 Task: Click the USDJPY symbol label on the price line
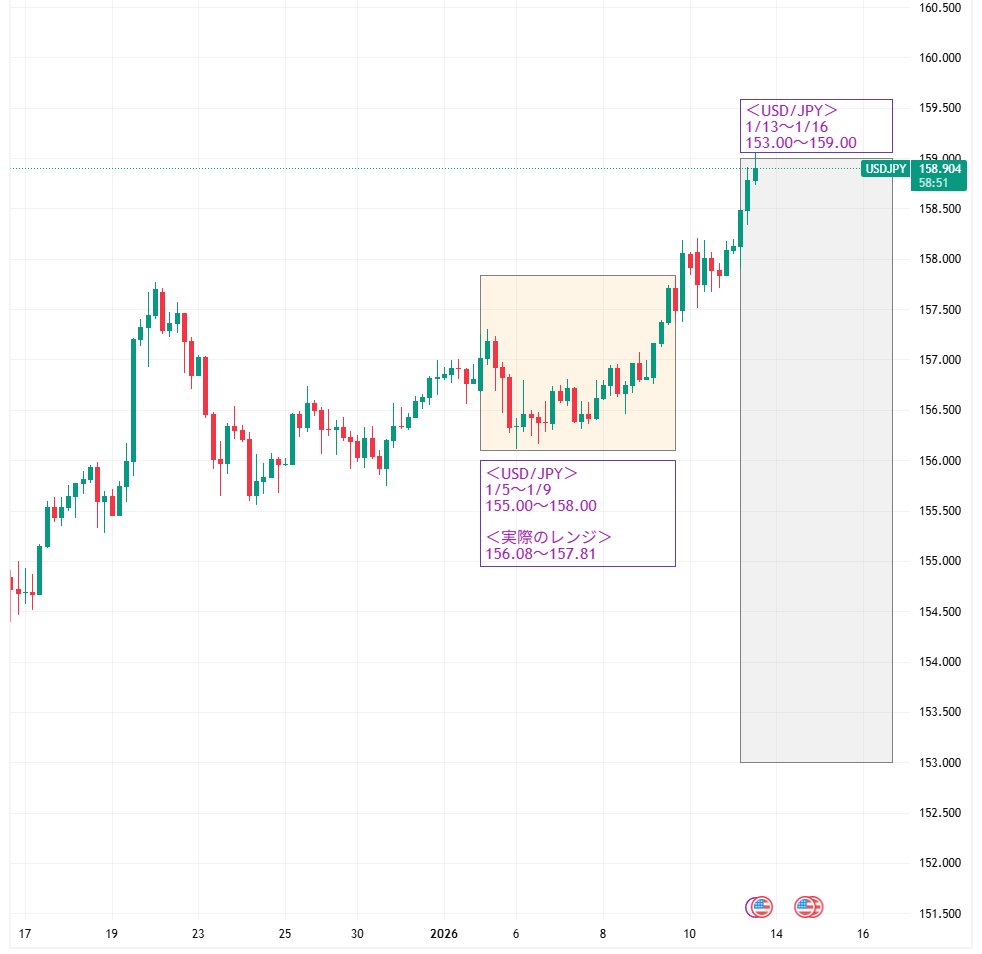(x=885, y=169)
